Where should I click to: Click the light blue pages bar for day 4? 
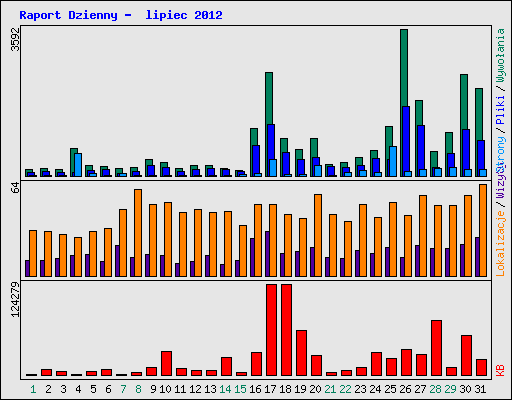point(78,165)
